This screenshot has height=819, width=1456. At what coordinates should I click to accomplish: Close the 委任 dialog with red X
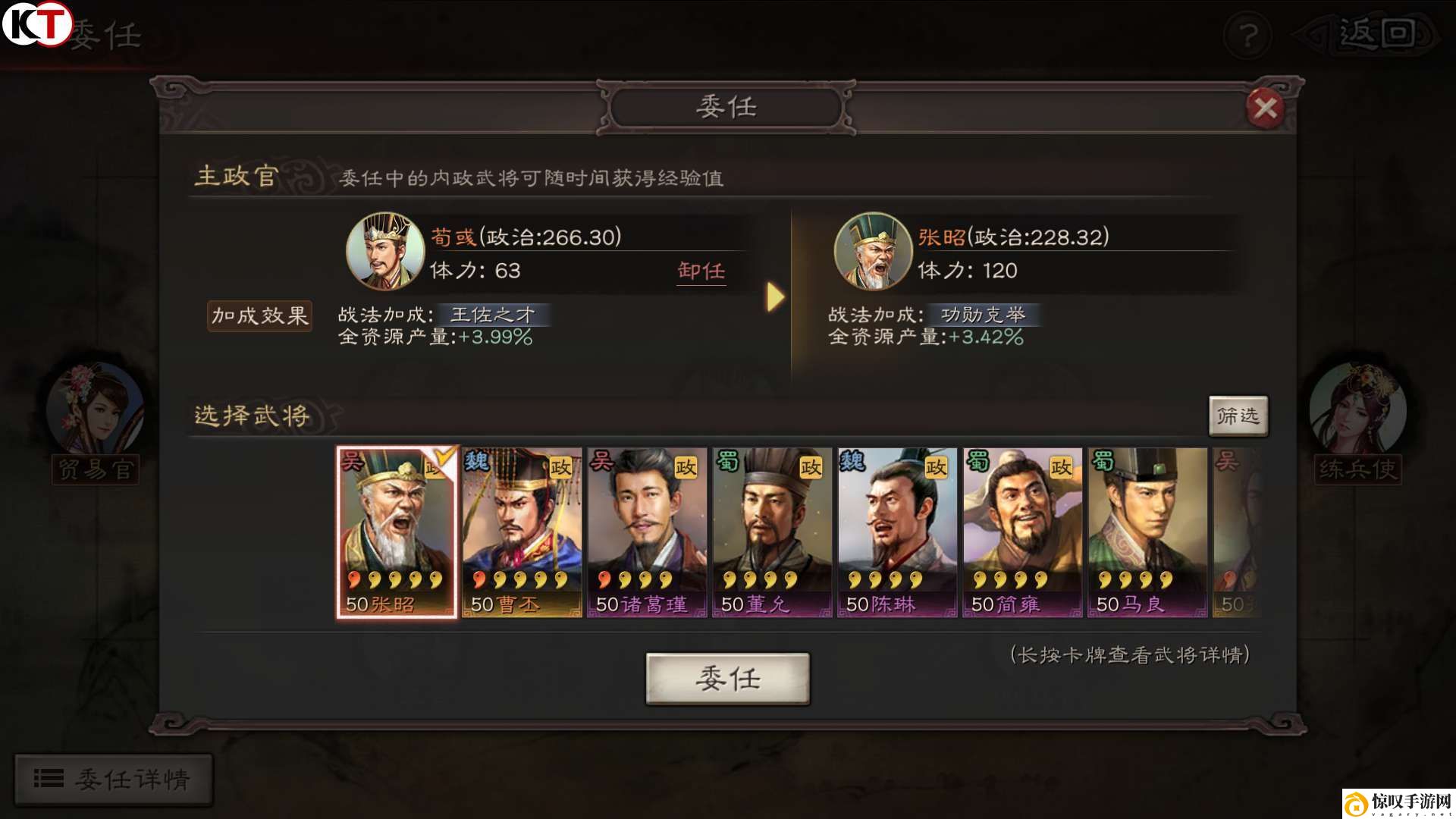pyautogui.click(x=1265, y=108)
